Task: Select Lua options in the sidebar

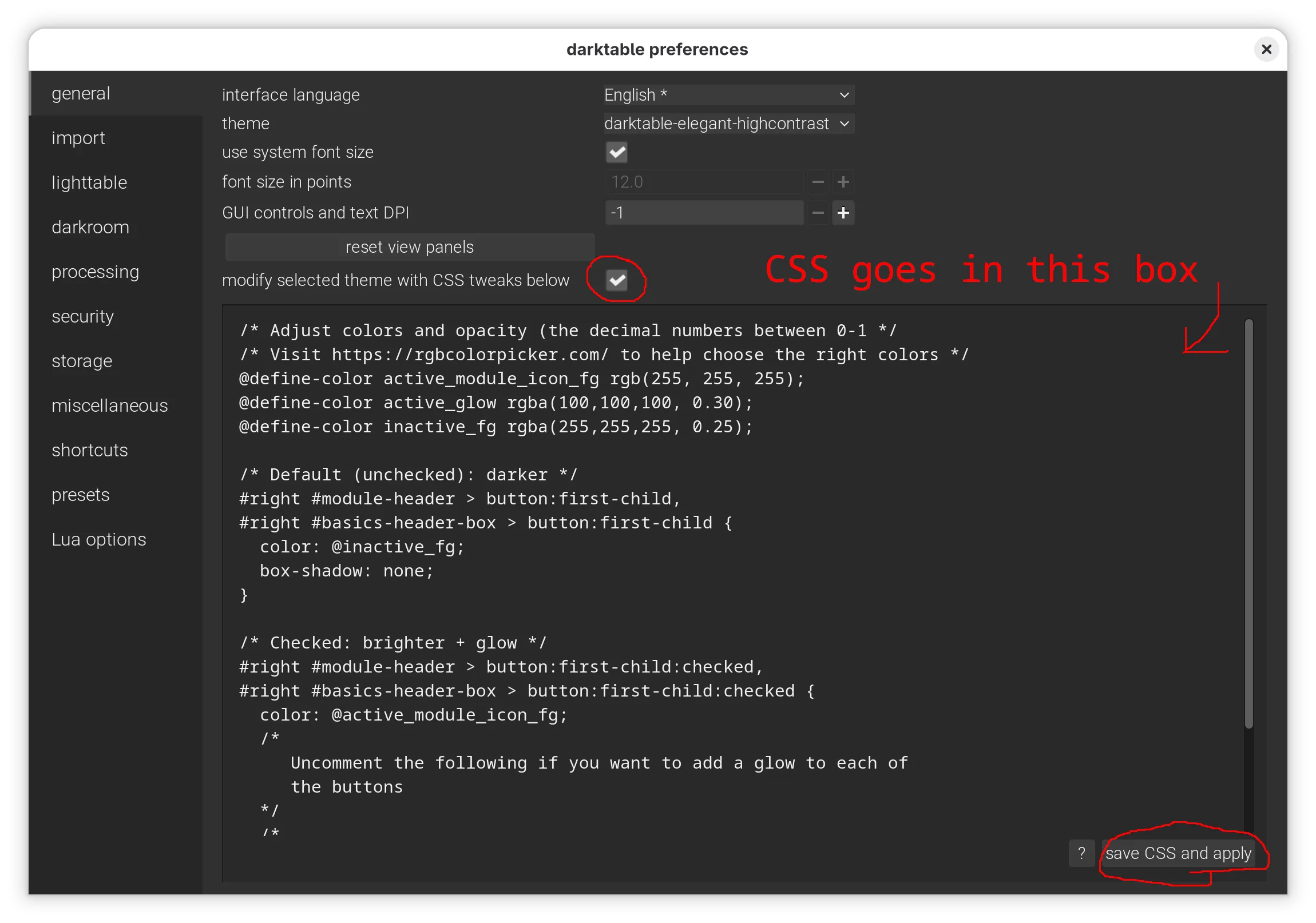Action: [98, 539]
